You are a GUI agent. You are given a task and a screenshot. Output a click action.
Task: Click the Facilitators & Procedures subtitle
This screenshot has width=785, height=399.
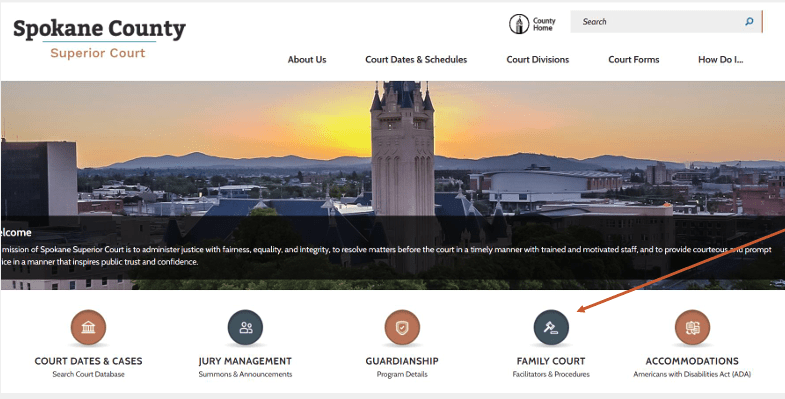pyautogui.click(x=551, y=374)
